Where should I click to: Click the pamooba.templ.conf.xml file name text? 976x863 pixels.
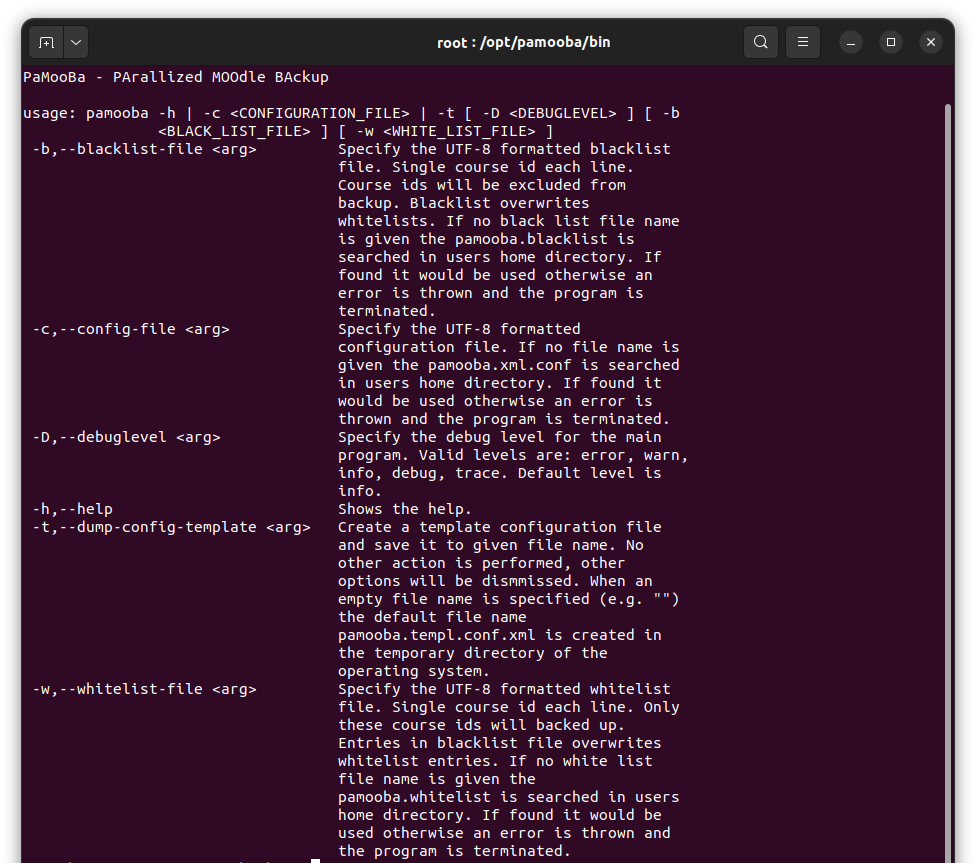point(436,635)
